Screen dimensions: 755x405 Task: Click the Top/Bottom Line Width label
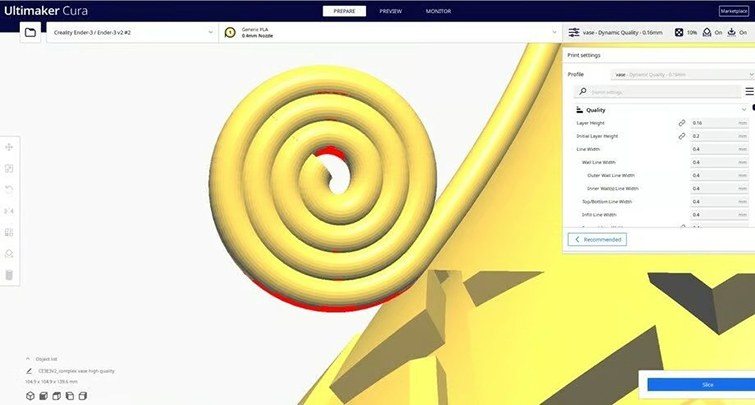(607, 201)
